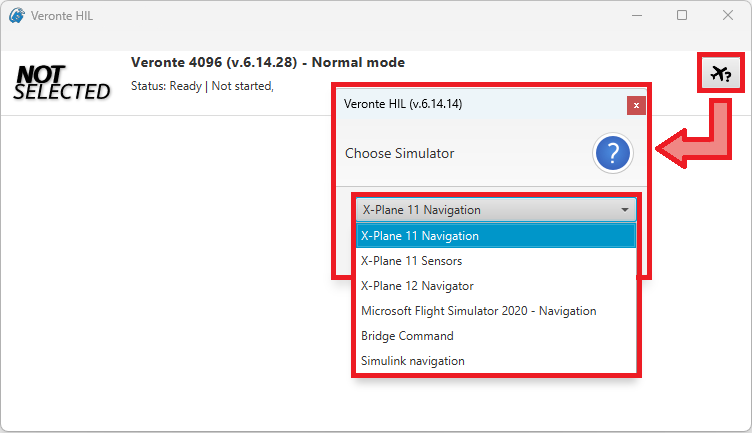Image resolution: width=752 pixels, height=433 pixels.
Task: Click the airplane question-mark simulator selection icon
Action: pyautogui.click(x=719, y=73)
